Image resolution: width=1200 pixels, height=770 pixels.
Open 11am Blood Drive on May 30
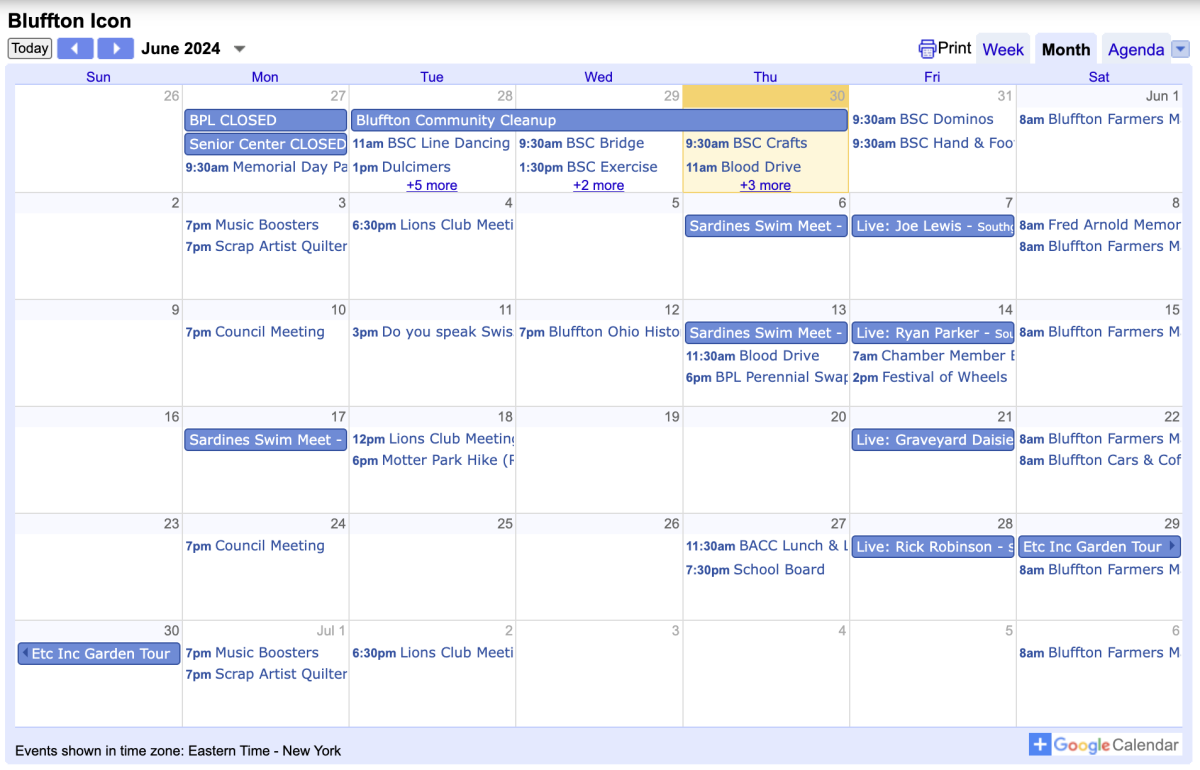coord(743,167)
